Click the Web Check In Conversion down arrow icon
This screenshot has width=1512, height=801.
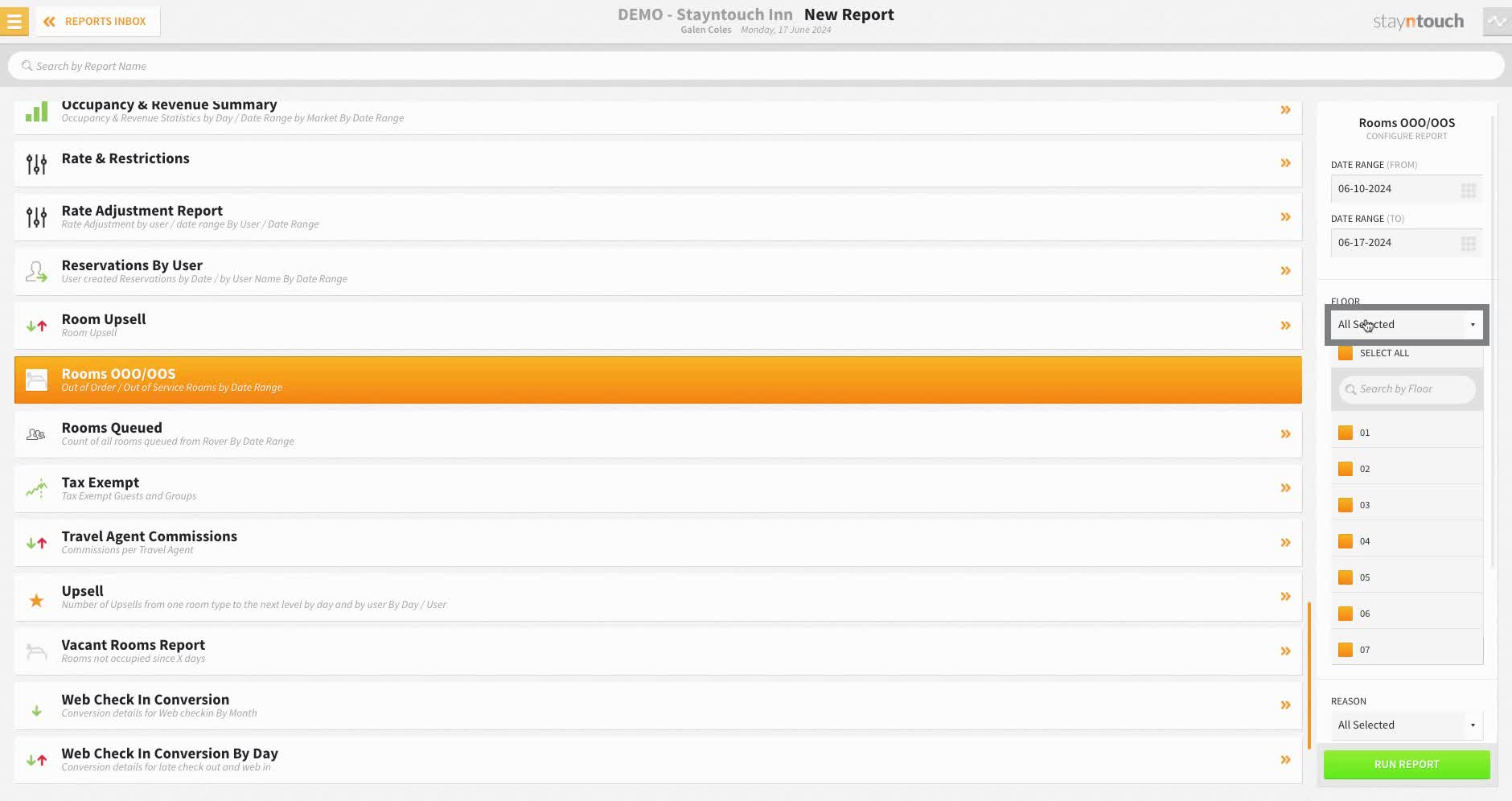click(x=36, y=711)
